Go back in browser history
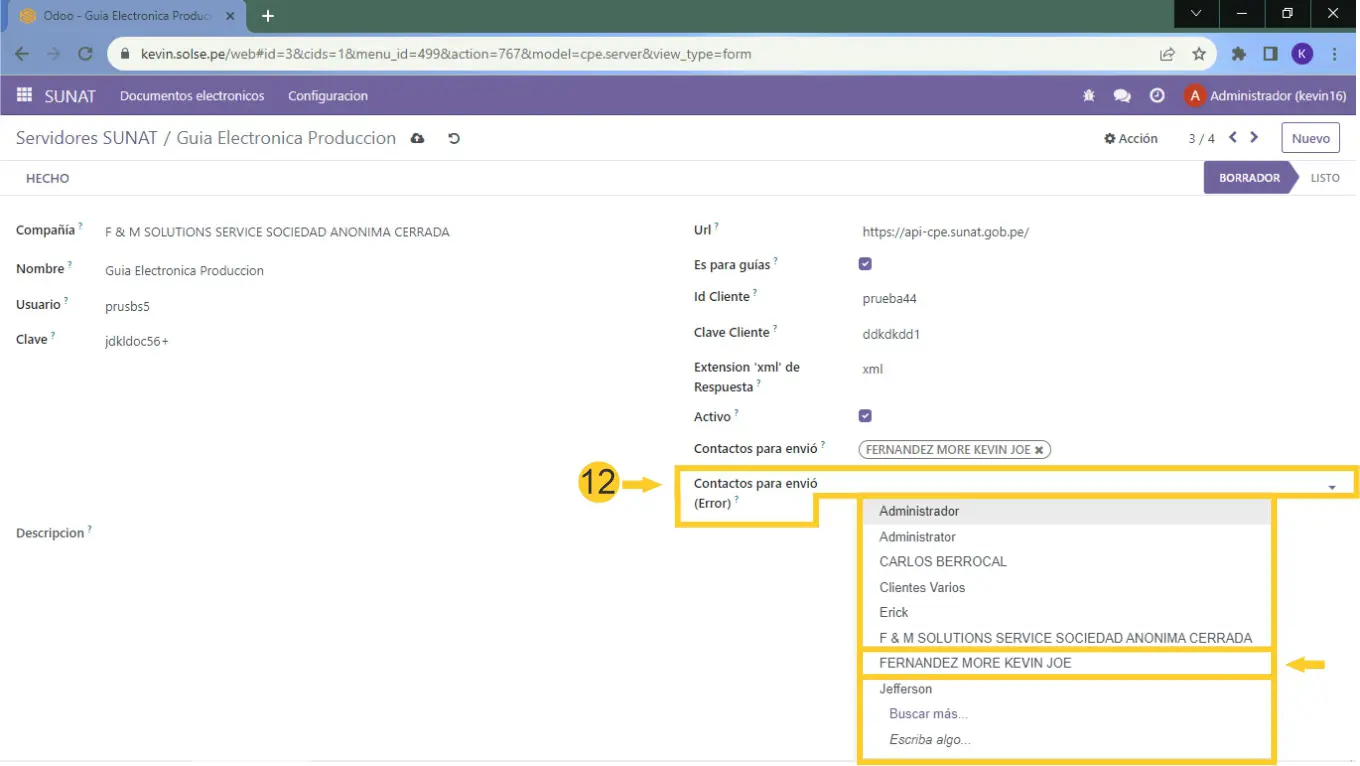This screenshot has width=1360, height=766. pos(22,54)
